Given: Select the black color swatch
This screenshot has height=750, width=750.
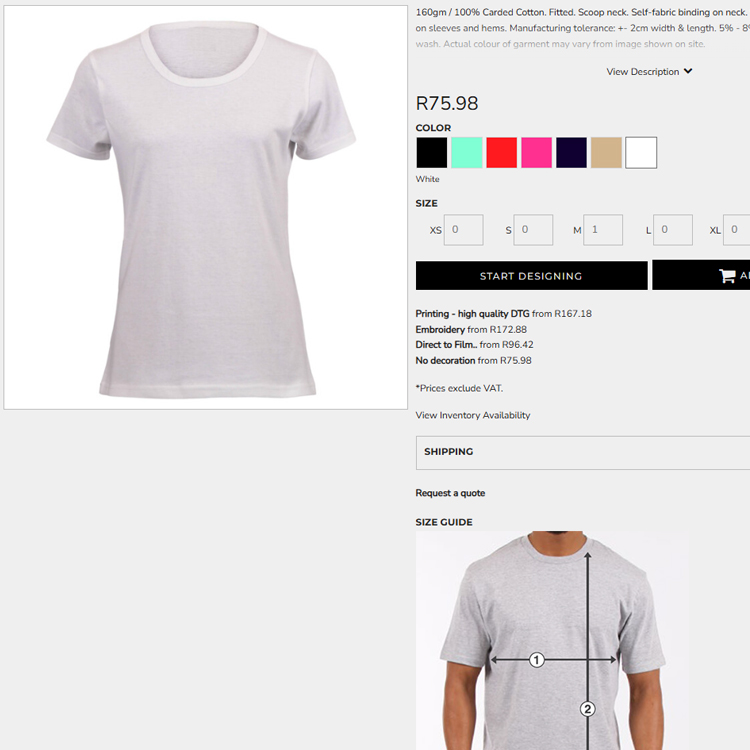Looking at the screenshot, I should pos(431,153).
